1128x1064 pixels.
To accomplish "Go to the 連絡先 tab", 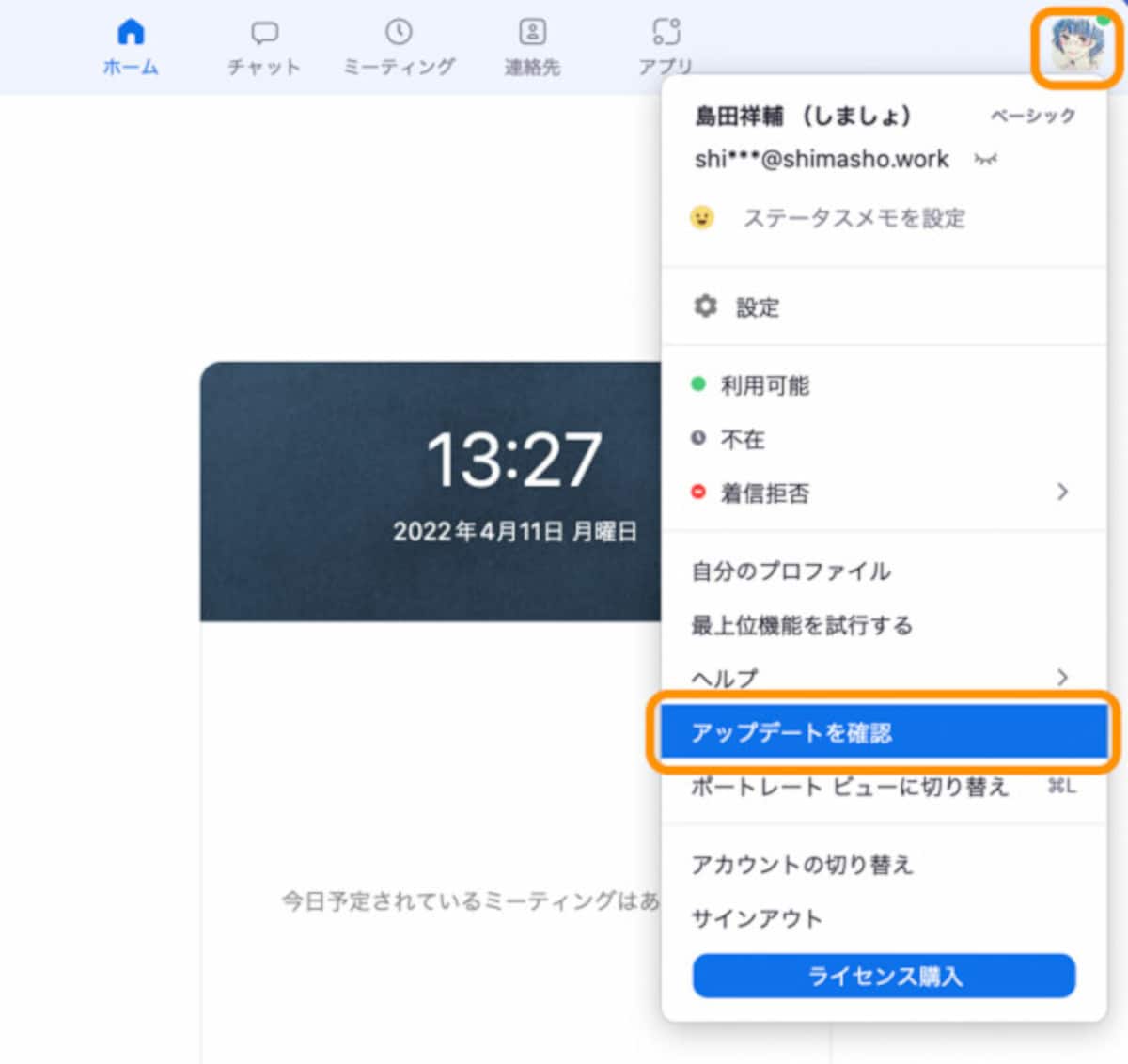I will point(532,47).
